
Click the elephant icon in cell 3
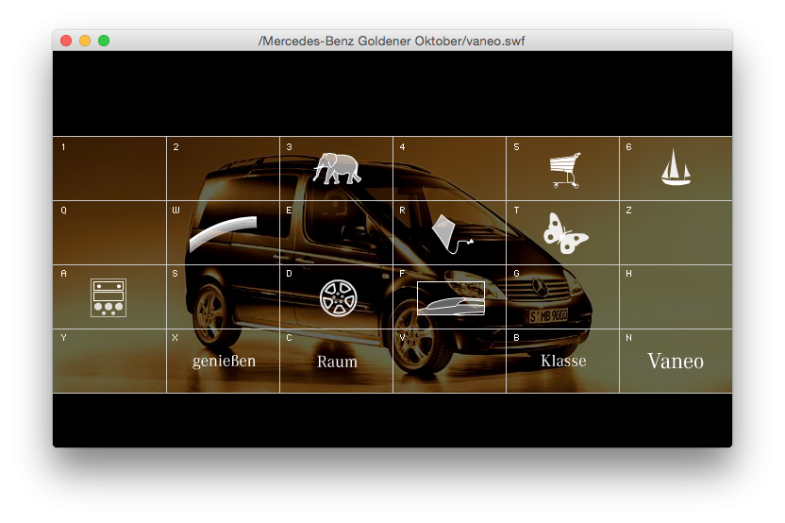[x=336, y=168]
